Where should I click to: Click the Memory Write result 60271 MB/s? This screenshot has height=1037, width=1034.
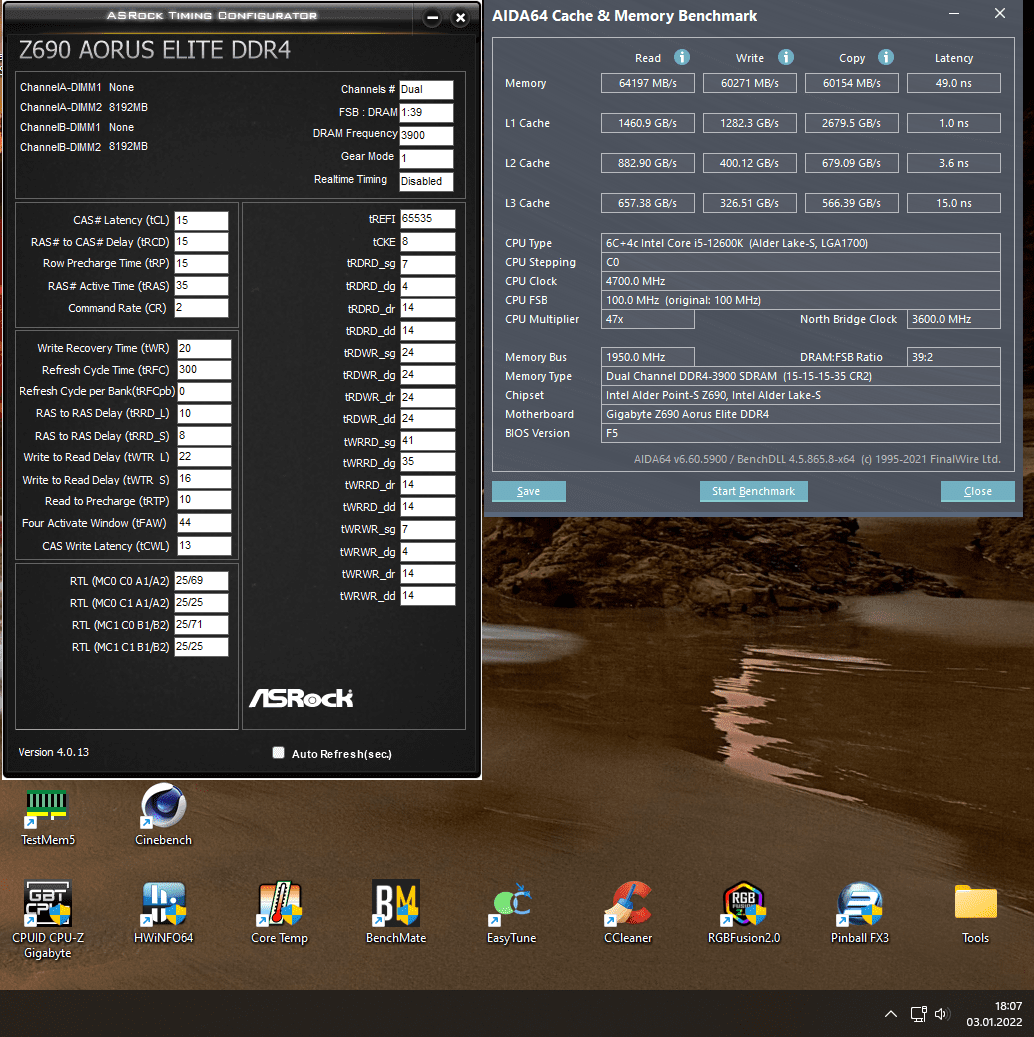click(x=750, y=83)
